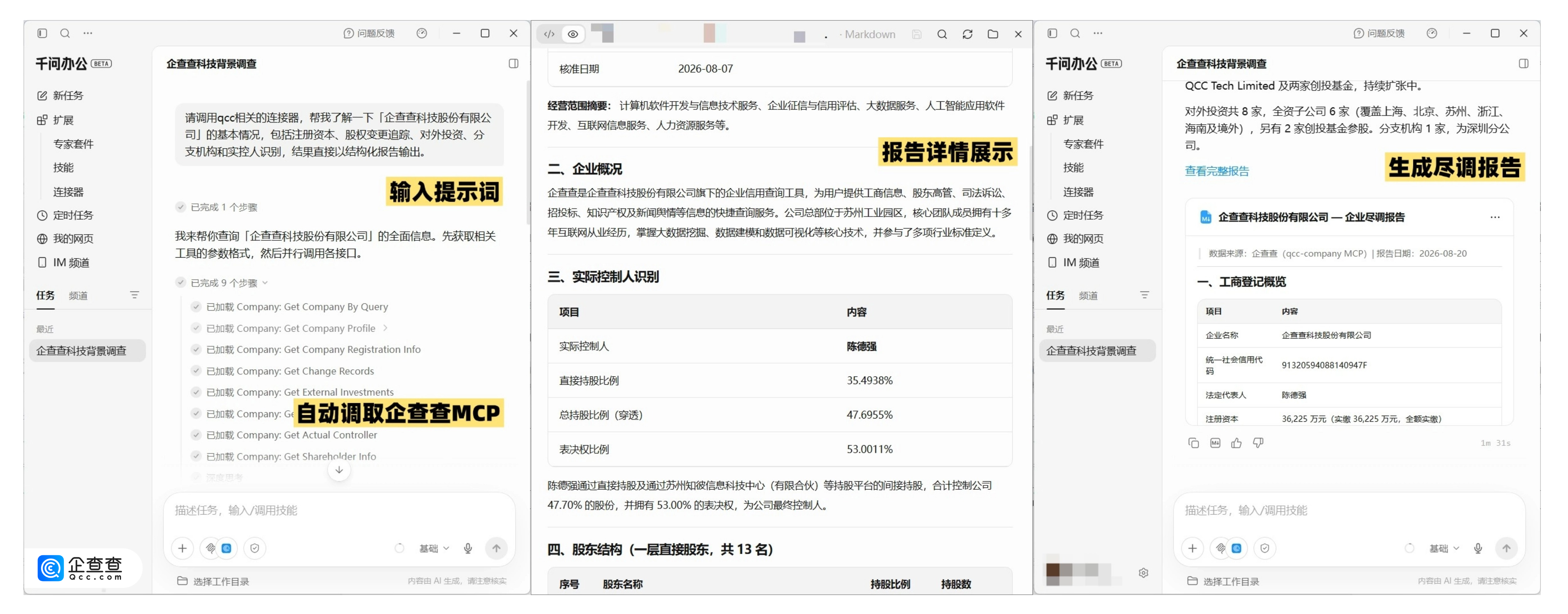Close the Markdown viewer panel
1568x614 pixels.
(x=1018, y=34)
